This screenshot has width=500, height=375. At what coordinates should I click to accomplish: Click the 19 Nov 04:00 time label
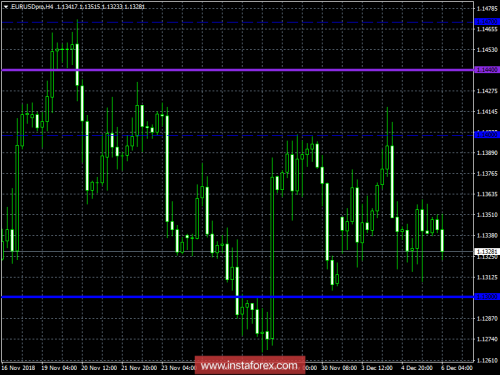point(59,368)
